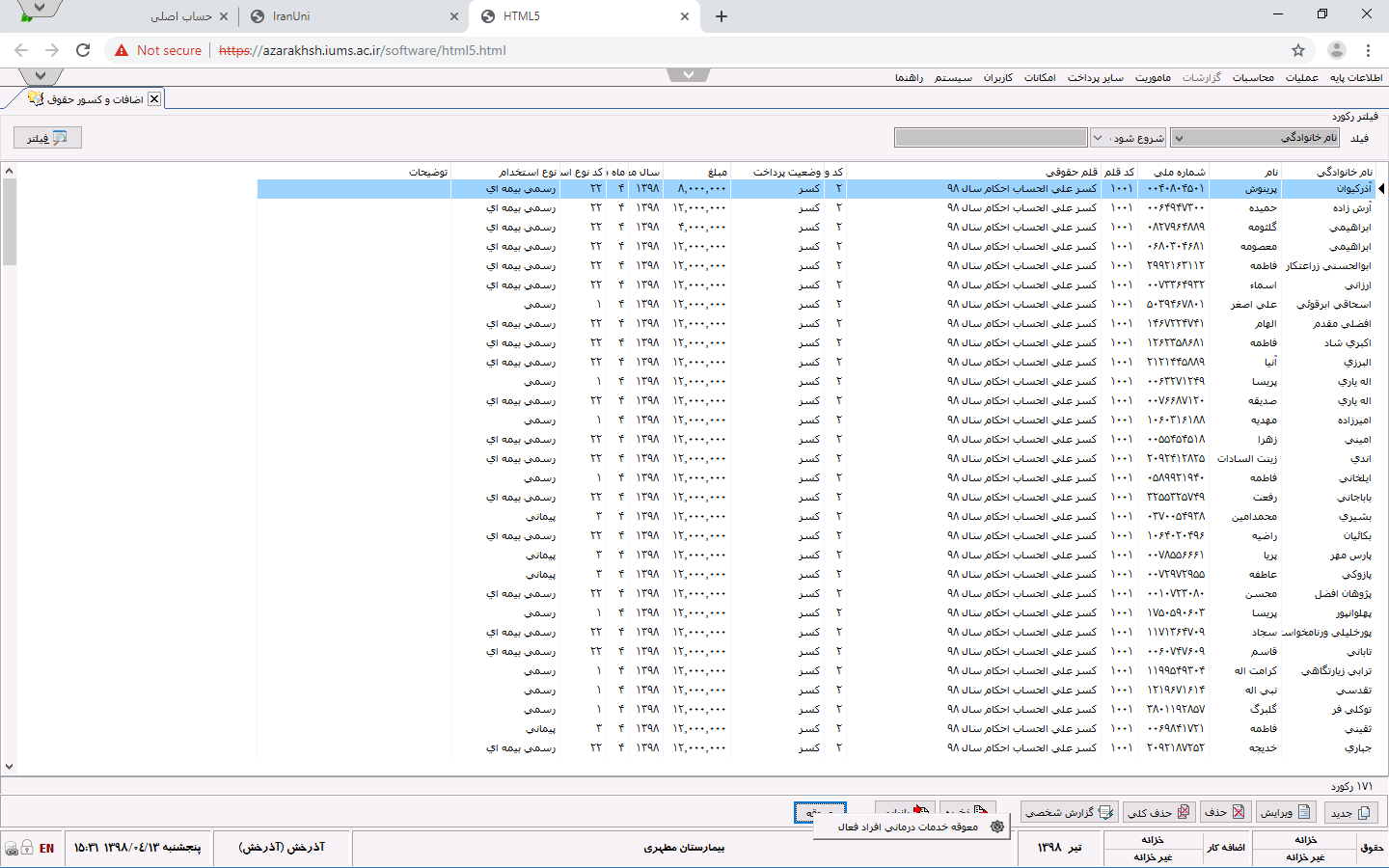Open the کاربران menu

click(998, 77)
